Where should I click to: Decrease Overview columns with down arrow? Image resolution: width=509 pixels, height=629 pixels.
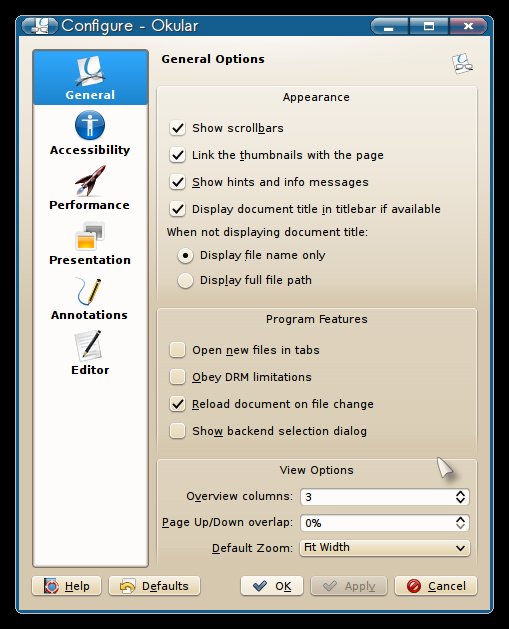click(460, 501)
